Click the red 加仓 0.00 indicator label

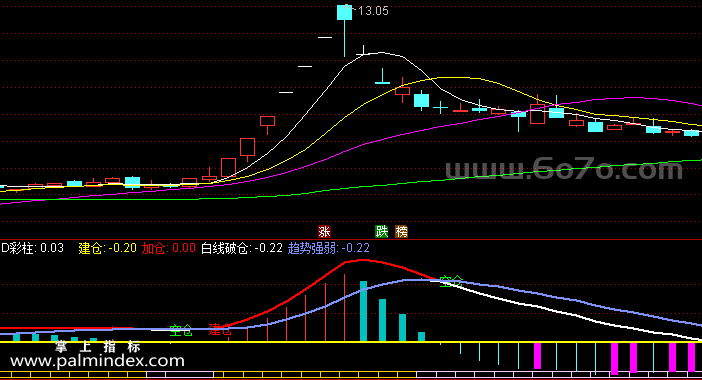(169, 248)
